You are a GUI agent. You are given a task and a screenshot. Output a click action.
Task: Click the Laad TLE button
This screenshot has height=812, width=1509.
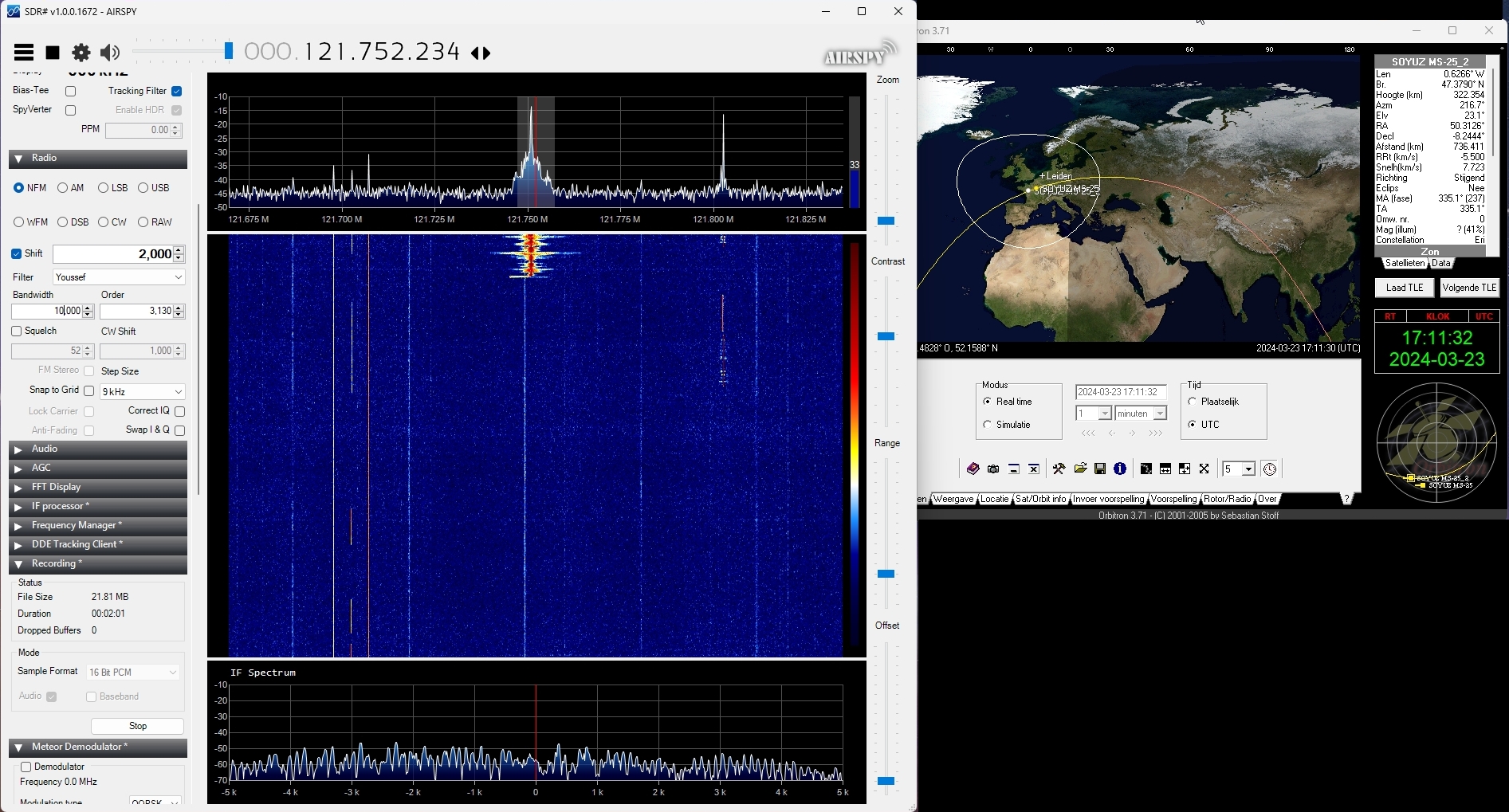pos(1405,288)
